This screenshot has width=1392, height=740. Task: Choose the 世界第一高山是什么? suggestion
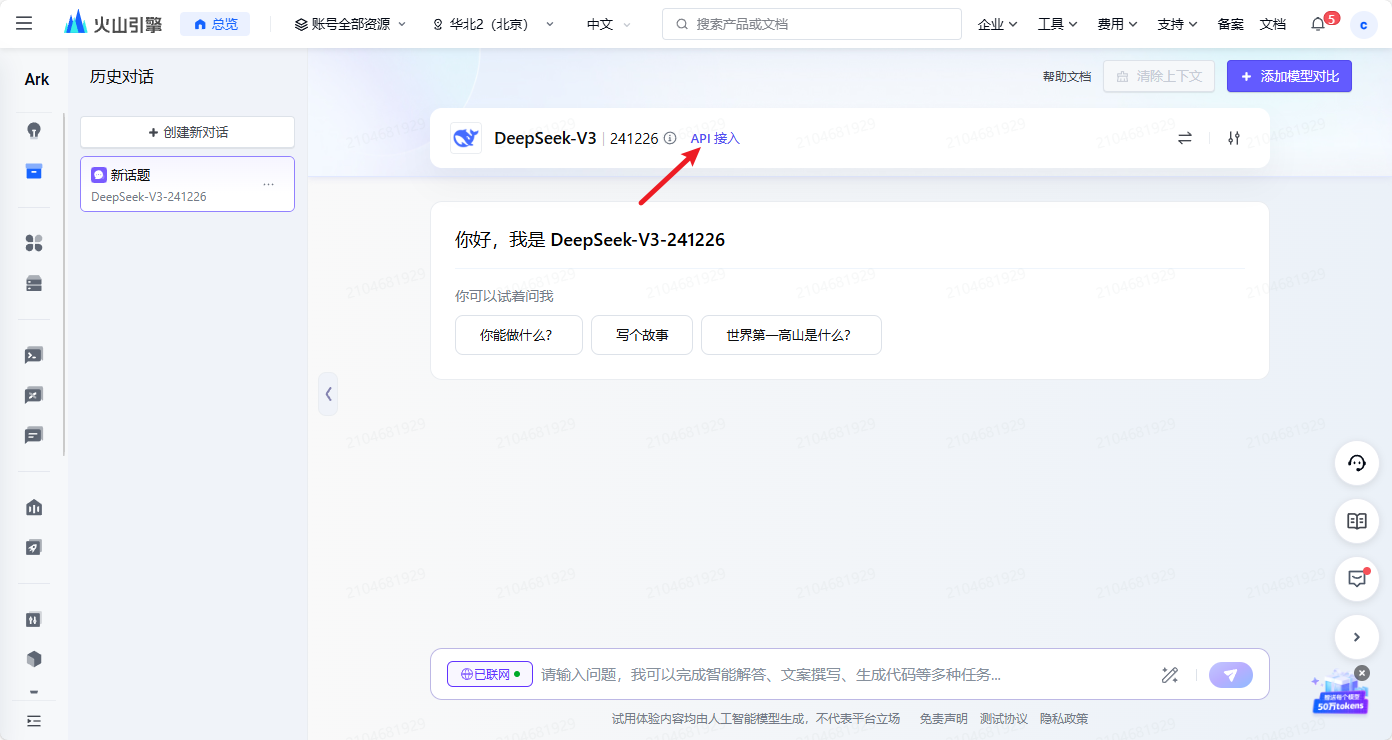pyautogui.click(x=791, y=335)
